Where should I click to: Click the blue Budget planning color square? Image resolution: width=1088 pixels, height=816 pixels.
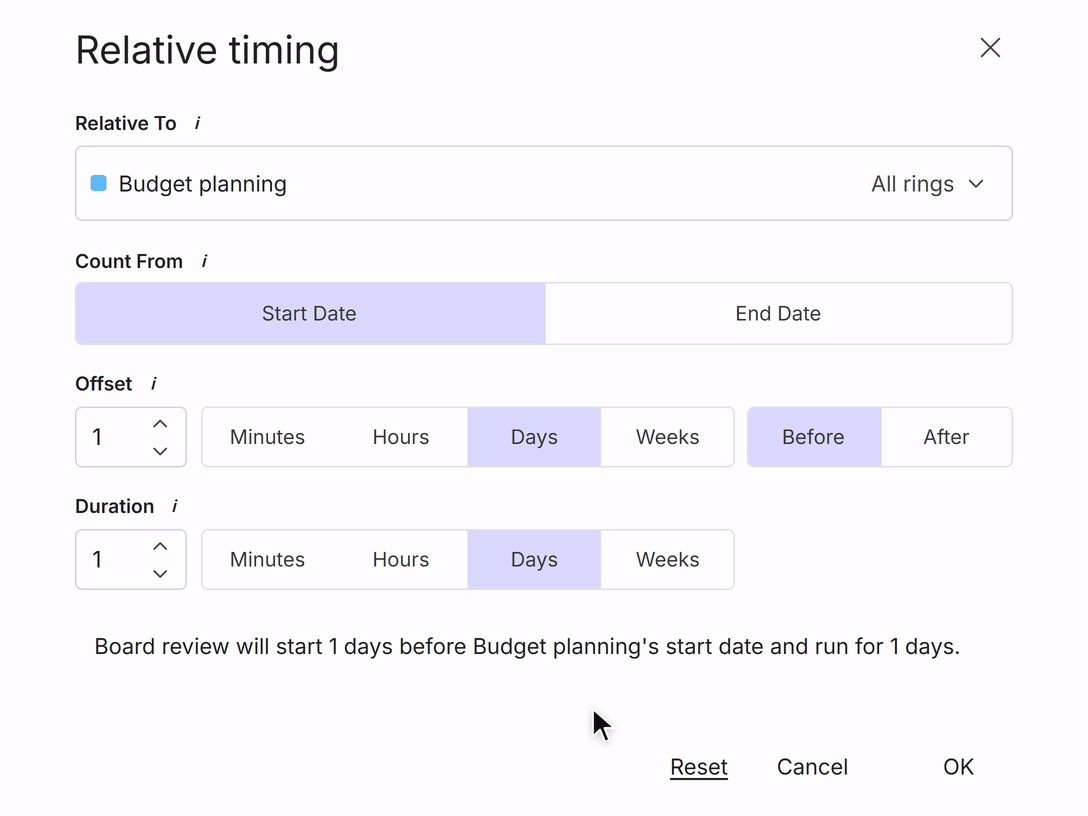point(99,183)
